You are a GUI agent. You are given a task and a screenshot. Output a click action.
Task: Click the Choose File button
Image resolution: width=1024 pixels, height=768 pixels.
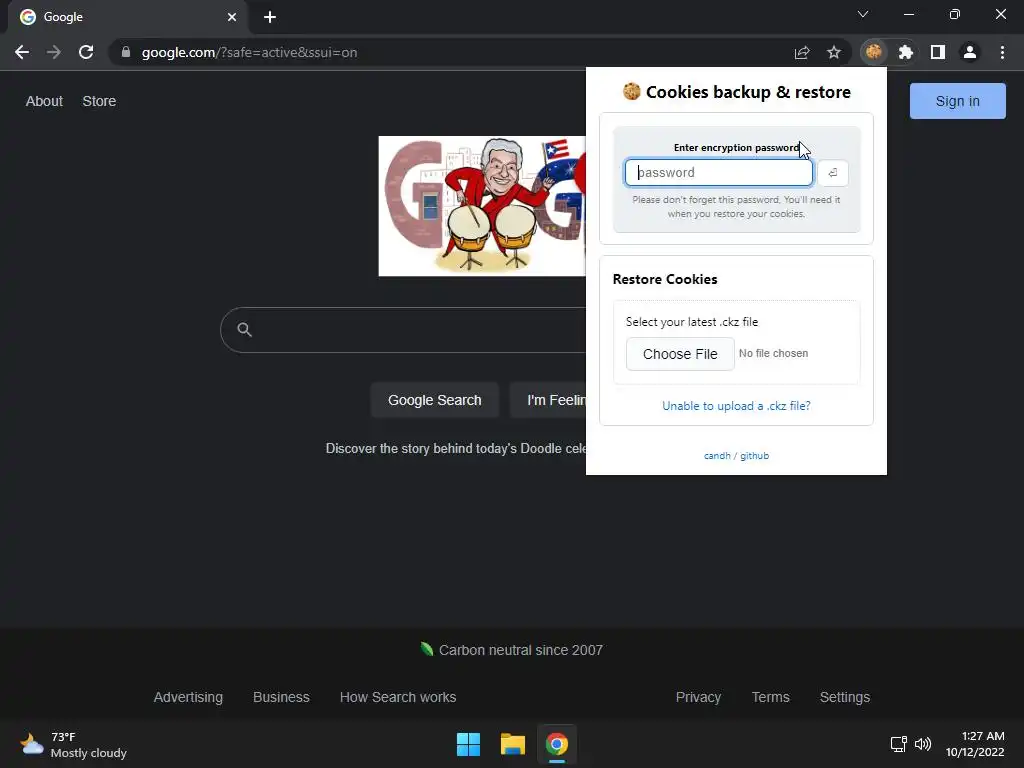click(x=680, y=354)
